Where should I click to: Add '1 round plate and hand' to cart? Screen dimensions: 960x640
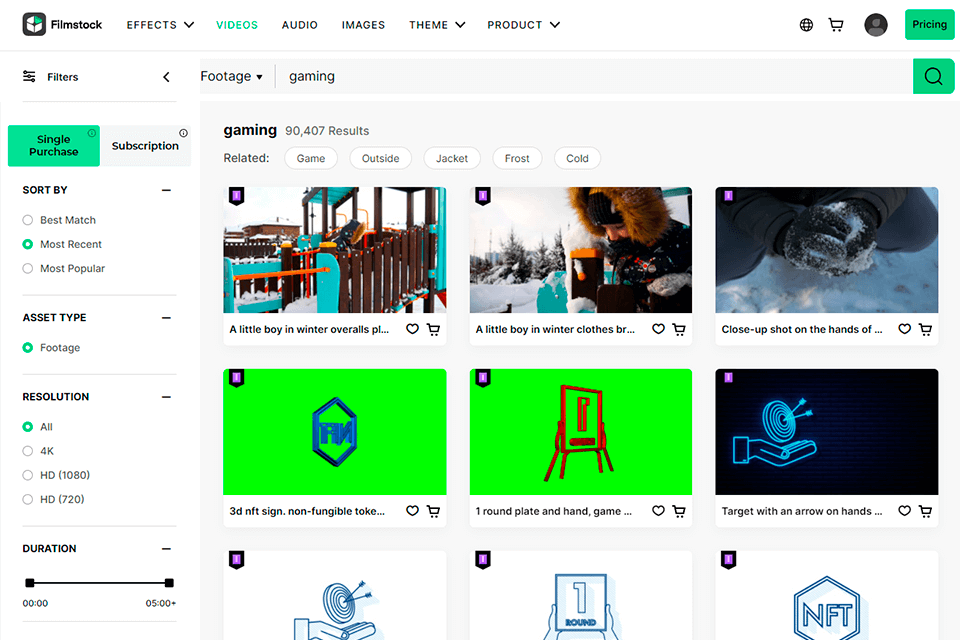point(679,511)
